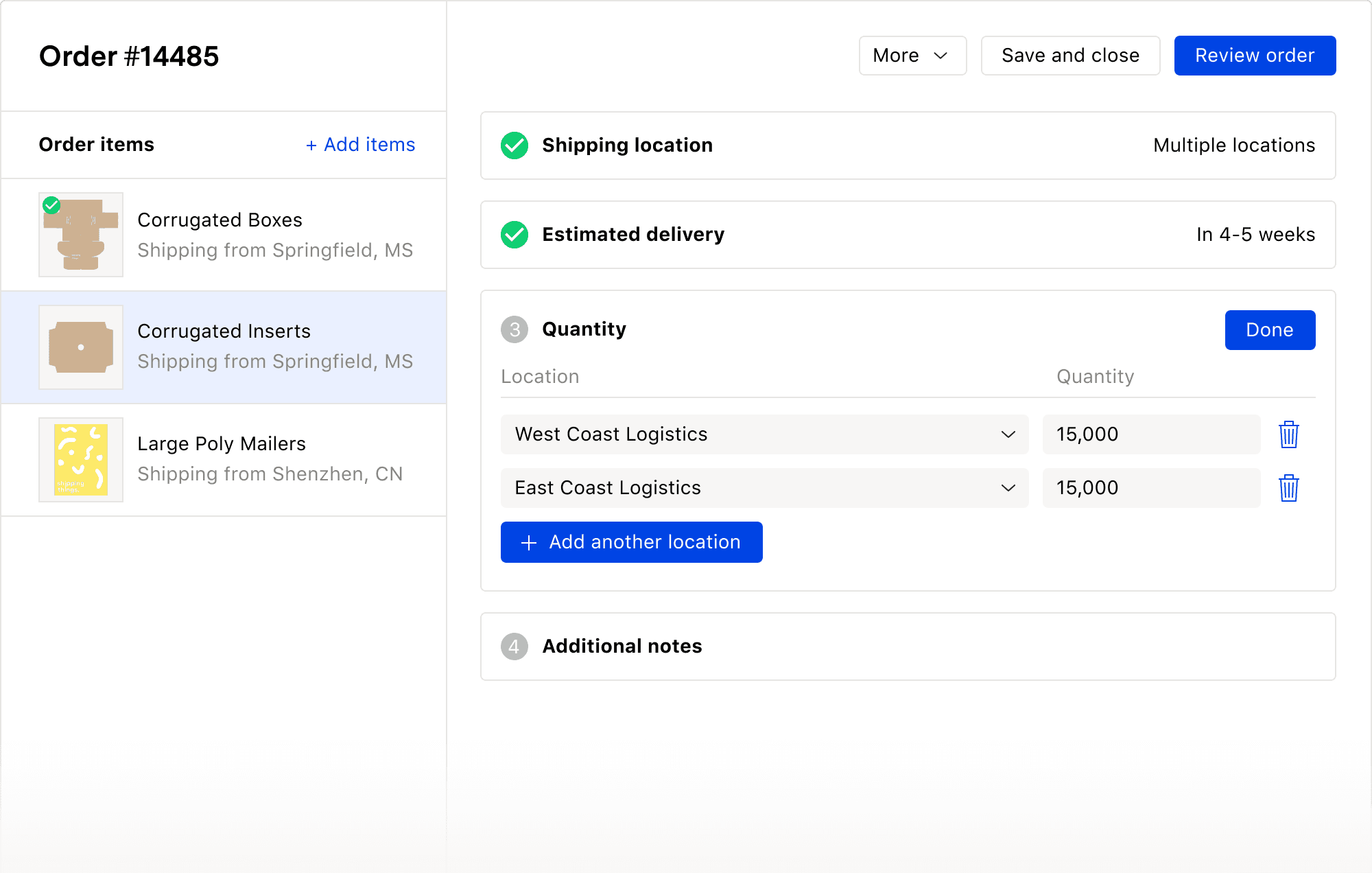Click the Estimated delivery green checkmark
This screenshot has width=1372, height=873.
click(x=514, y=235)
